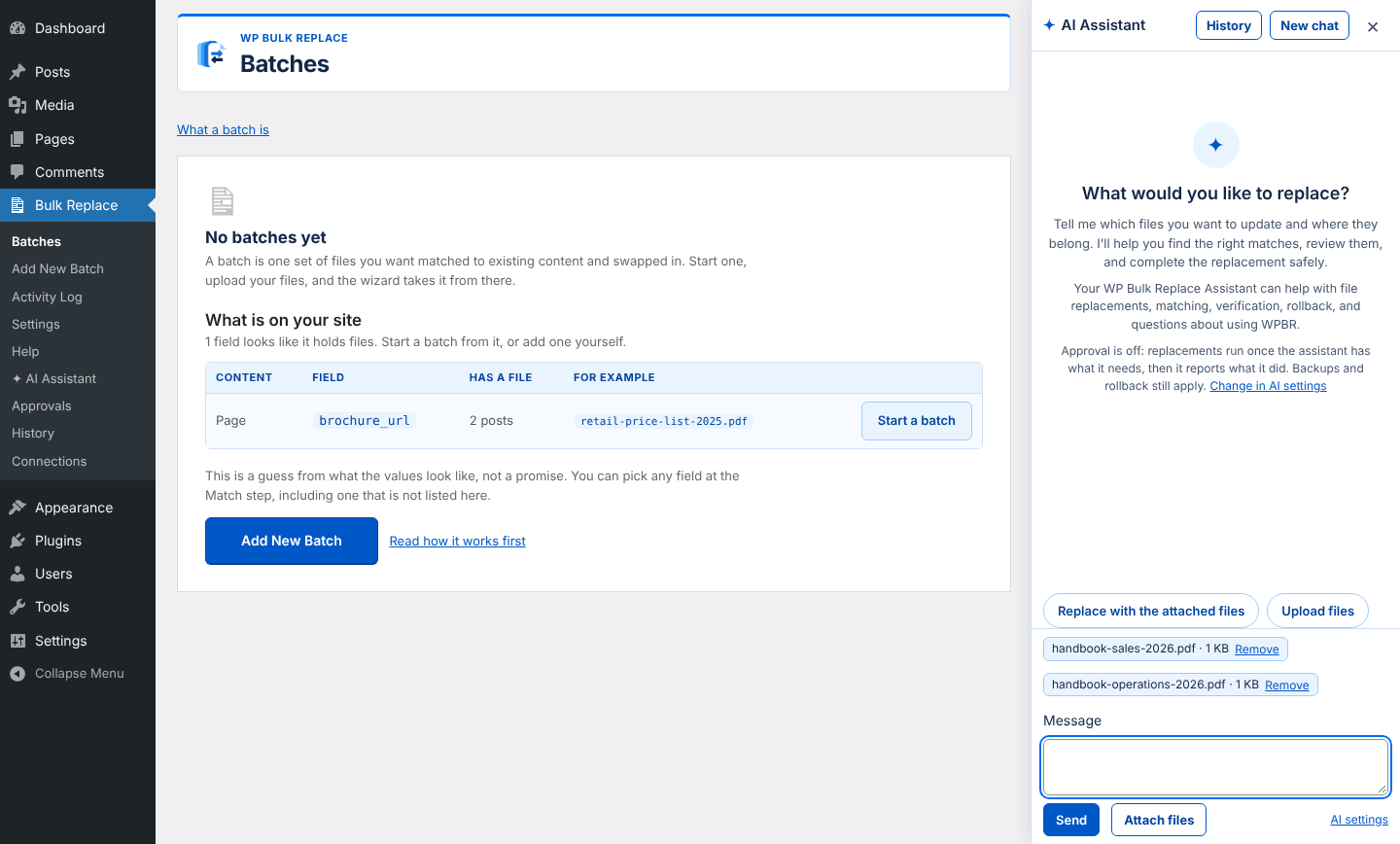Image resolution: width=1400 pixels, height=844 pixels.
Task: Click the Pages sidebar icon
Action: 17,139
